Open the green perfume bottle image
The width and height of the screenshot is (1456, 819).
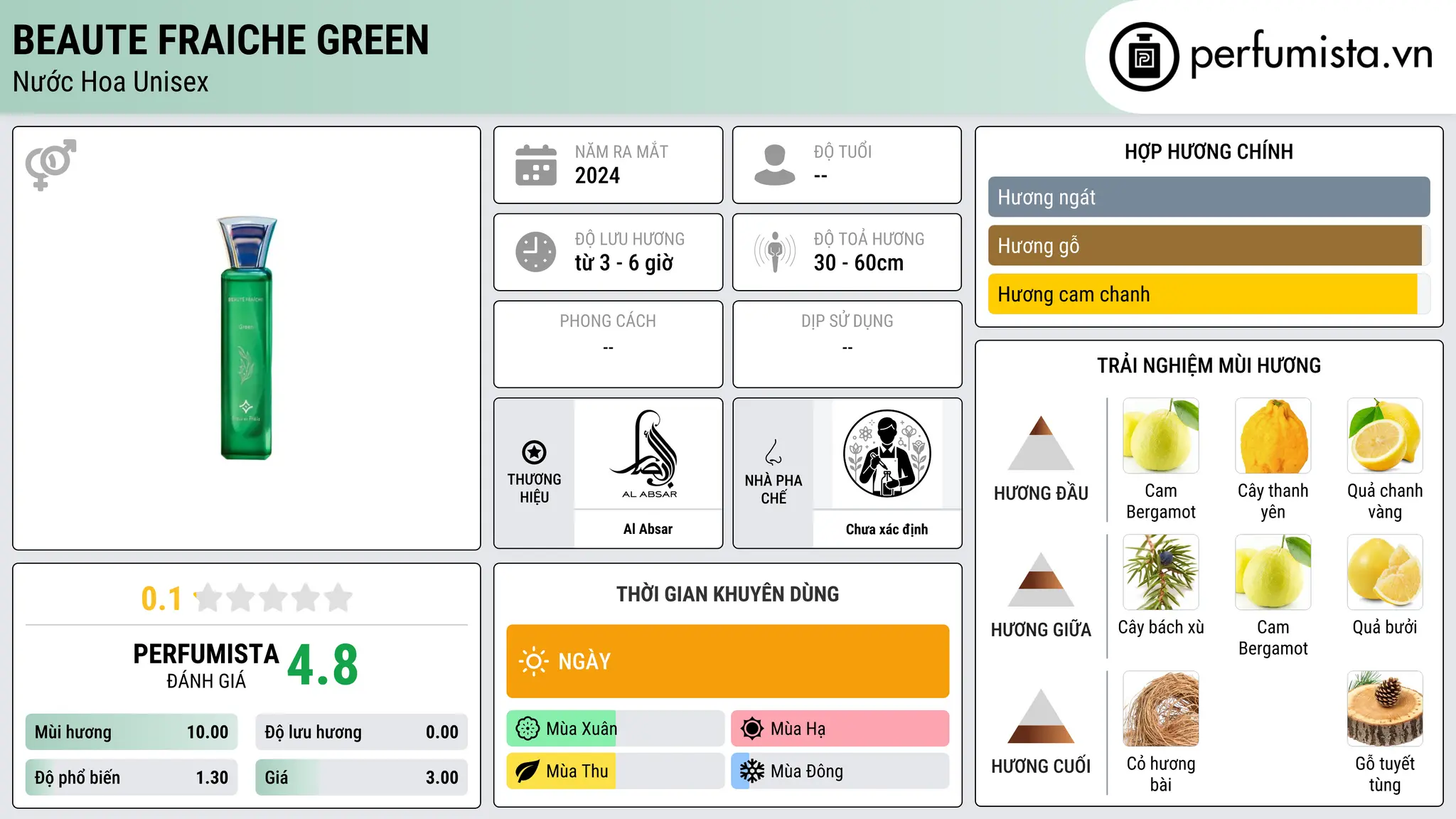246,338
